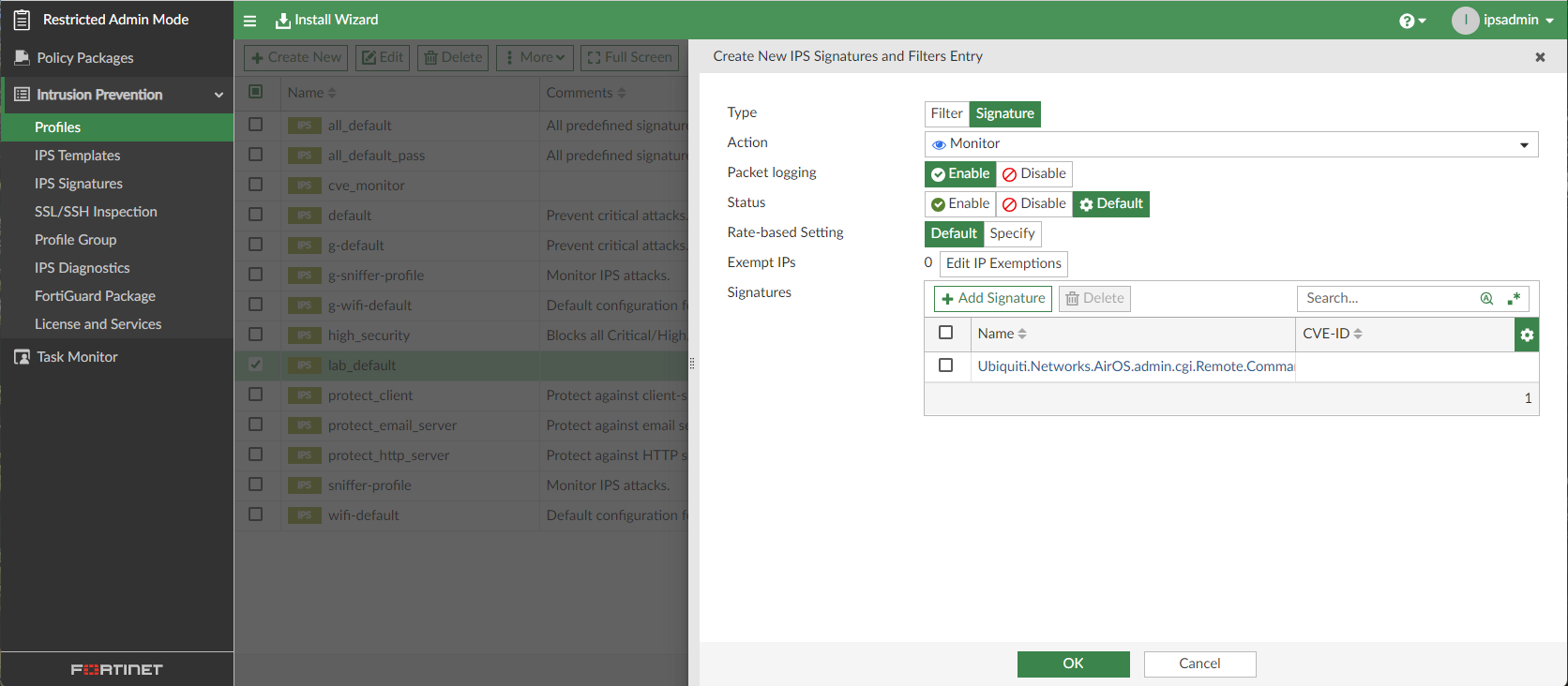Viewport: 1568px width, 686px height.
Task: Check the select-all signatures header checkbox
Action: 945,333
